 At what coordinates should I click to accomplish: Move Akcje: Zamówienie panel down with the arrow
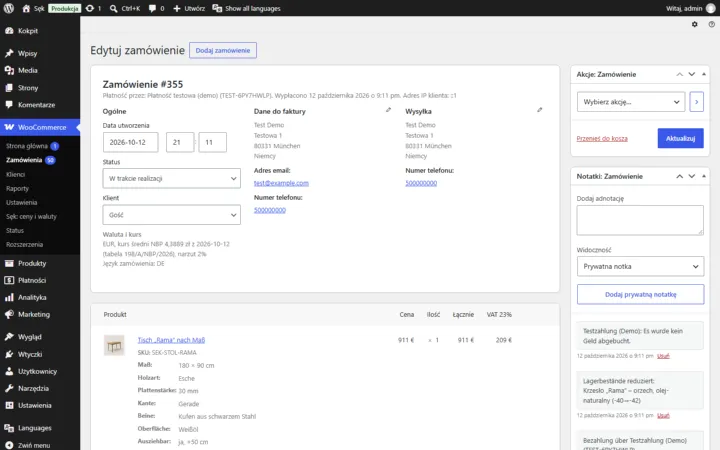click(x=692, y=74)
